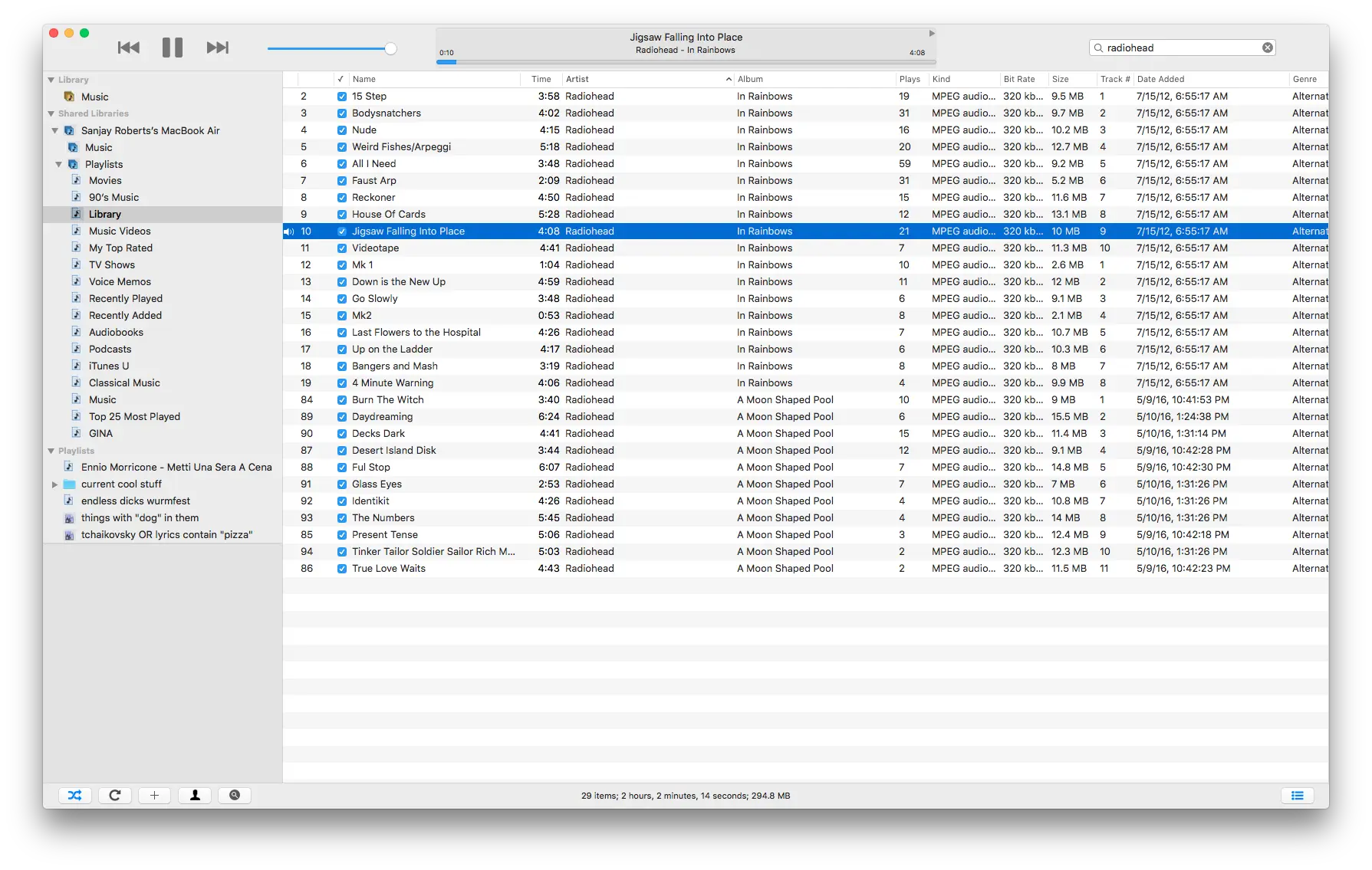Enable shuffle playback mode
This screenshot has width=1372, height=870.
pos(74,795)
